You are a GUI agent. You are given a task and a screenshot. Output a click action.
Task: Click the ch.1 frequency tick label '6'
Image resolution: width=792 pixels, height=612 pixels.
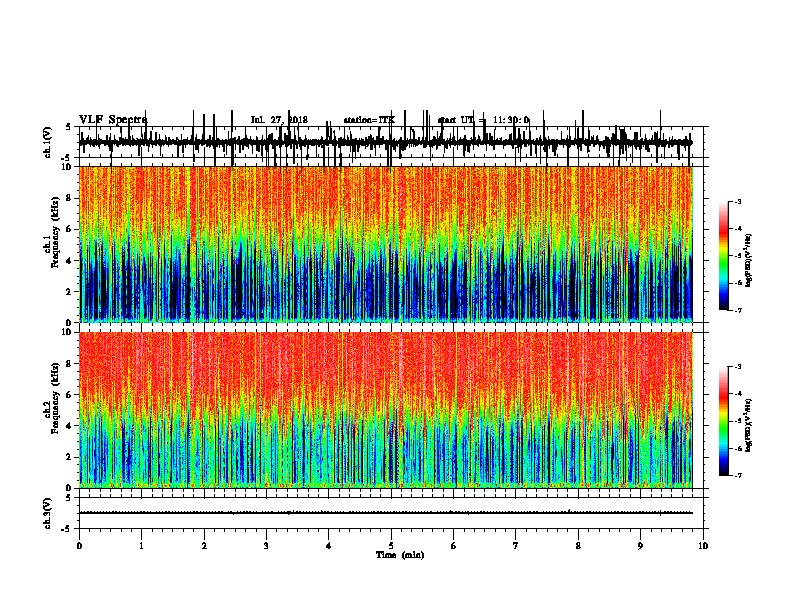[x=70, y=229]
